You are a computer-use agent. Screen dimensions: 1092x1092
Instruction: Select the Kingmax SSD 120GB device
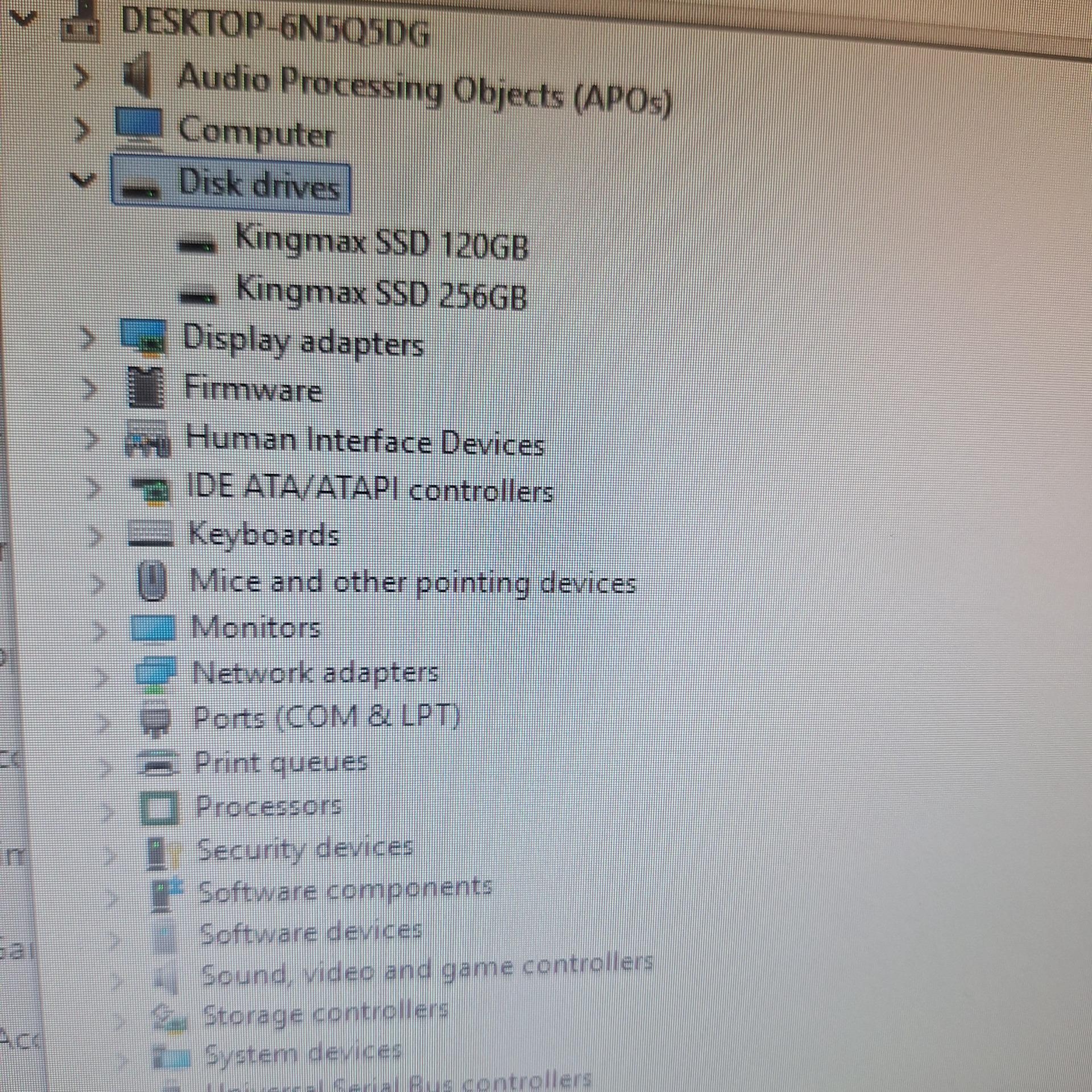click(x=382, y=242)
